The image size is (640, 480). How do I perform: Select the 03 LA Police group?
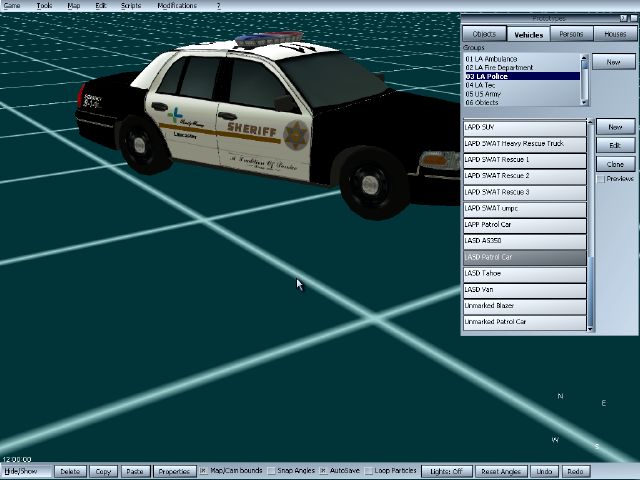(x=522, y=76)
